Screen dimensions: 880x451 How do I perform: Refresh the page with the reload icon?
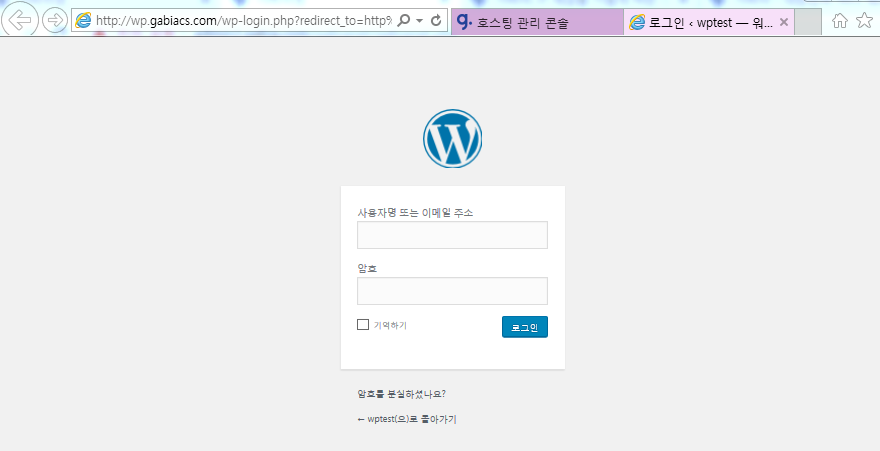tap(436, 21)
